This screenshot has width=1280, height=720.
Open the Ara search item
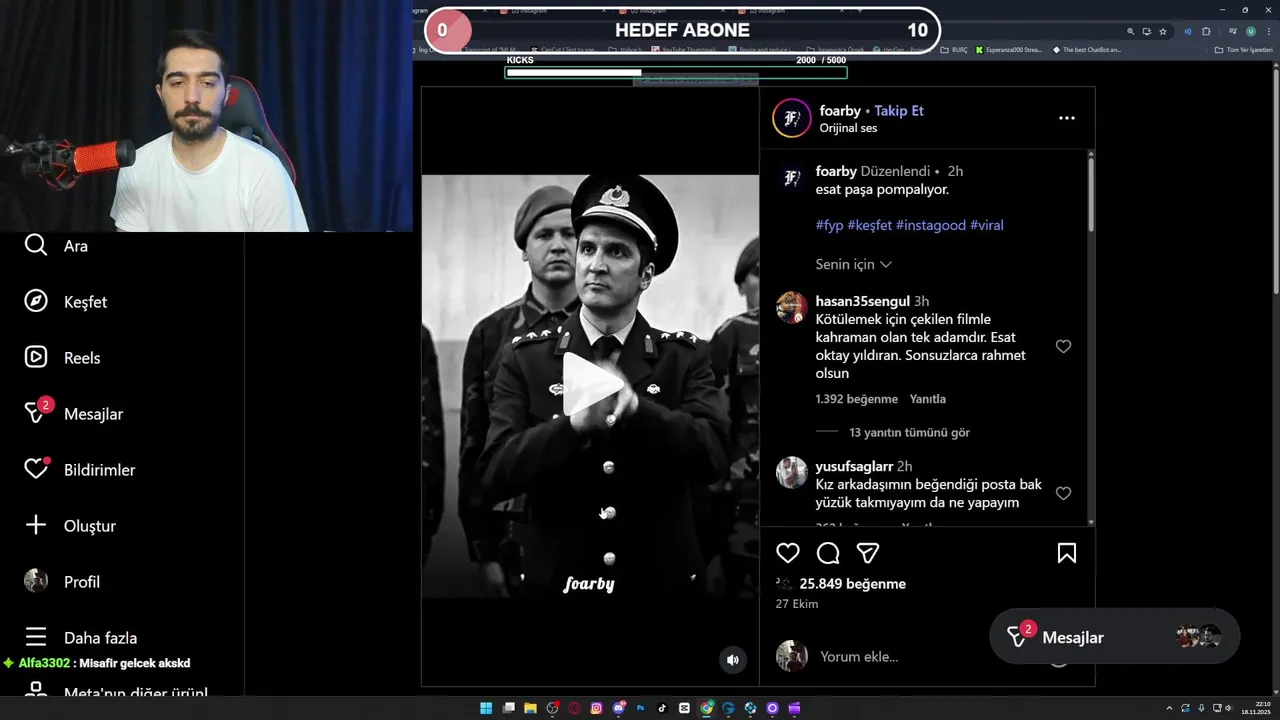click(56, 246)
